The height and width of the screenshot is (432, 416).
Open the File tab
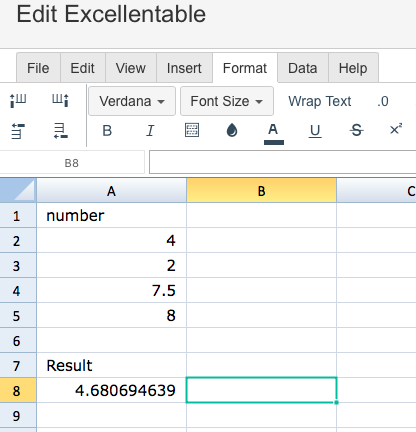(38, 68)
